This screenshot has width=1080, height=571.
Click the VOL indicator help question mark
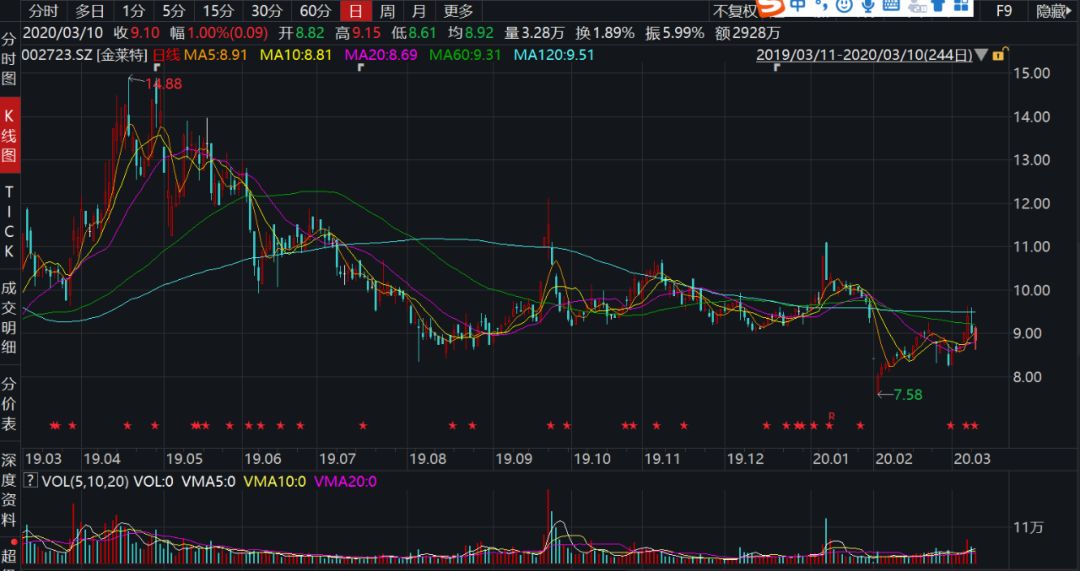point(29,482)
